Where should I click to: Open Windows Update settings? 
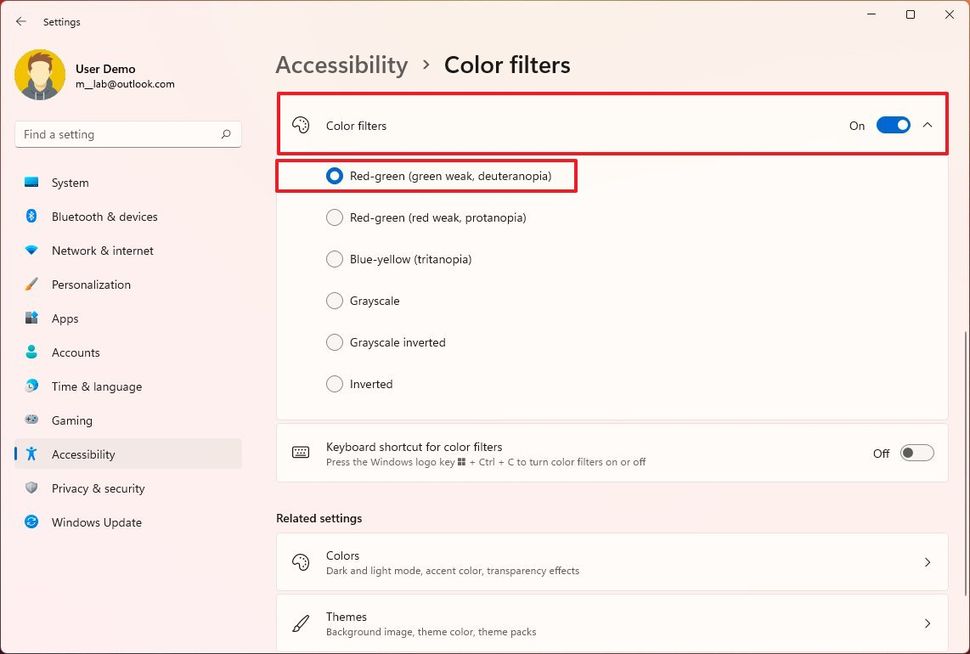[x=96, y=522]
